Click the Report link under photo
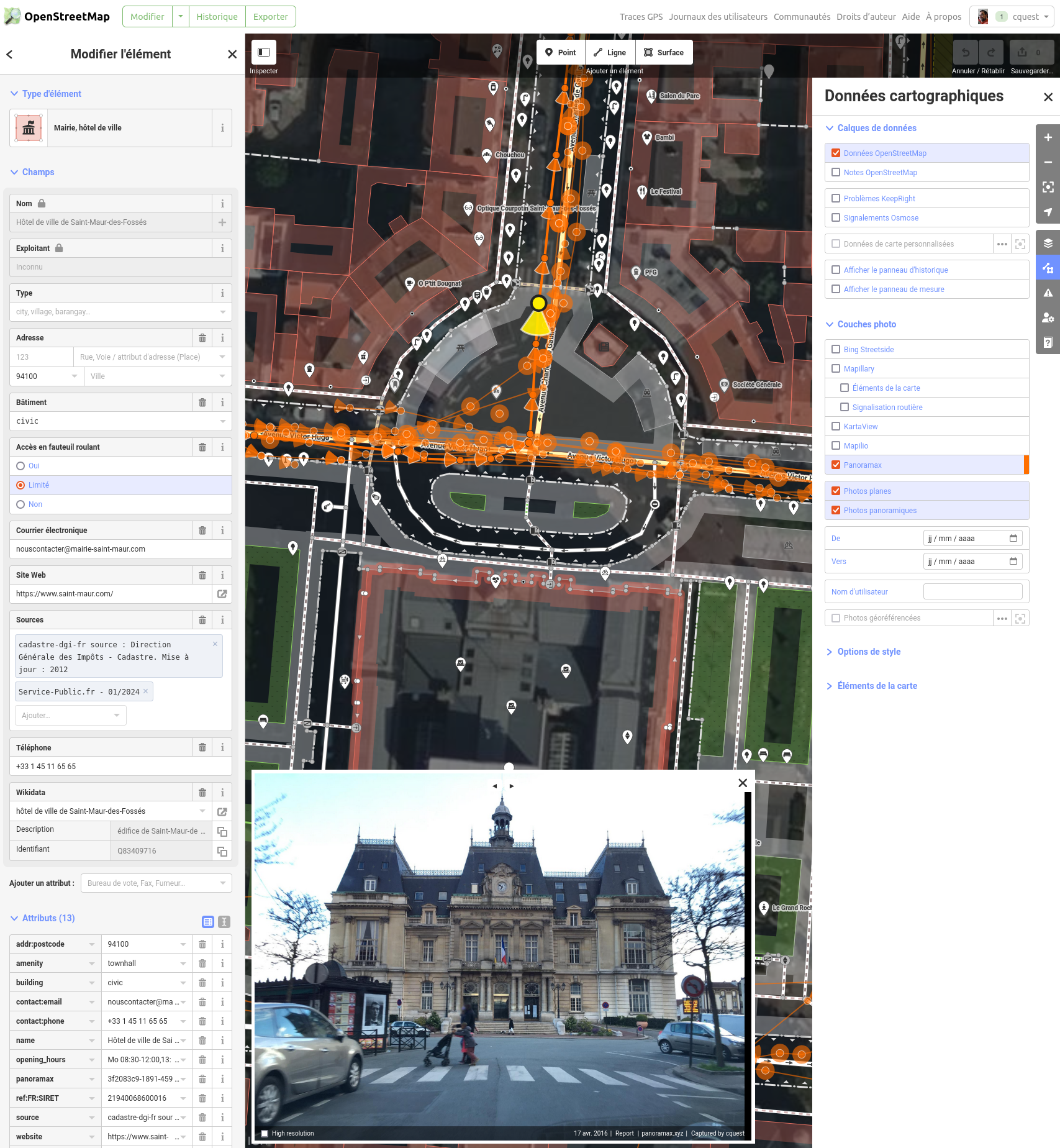This screenshot has width=1060, height=1148. (x=624, y=1133)
